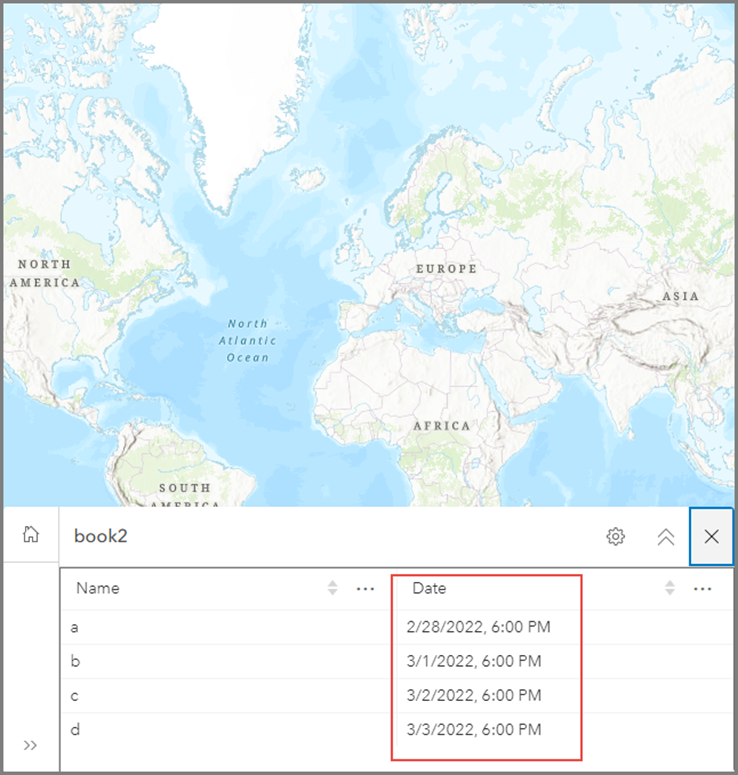
Task: Collapse the book2 table with double chevron
Action: pyautogui.click(x=666, y=537)
